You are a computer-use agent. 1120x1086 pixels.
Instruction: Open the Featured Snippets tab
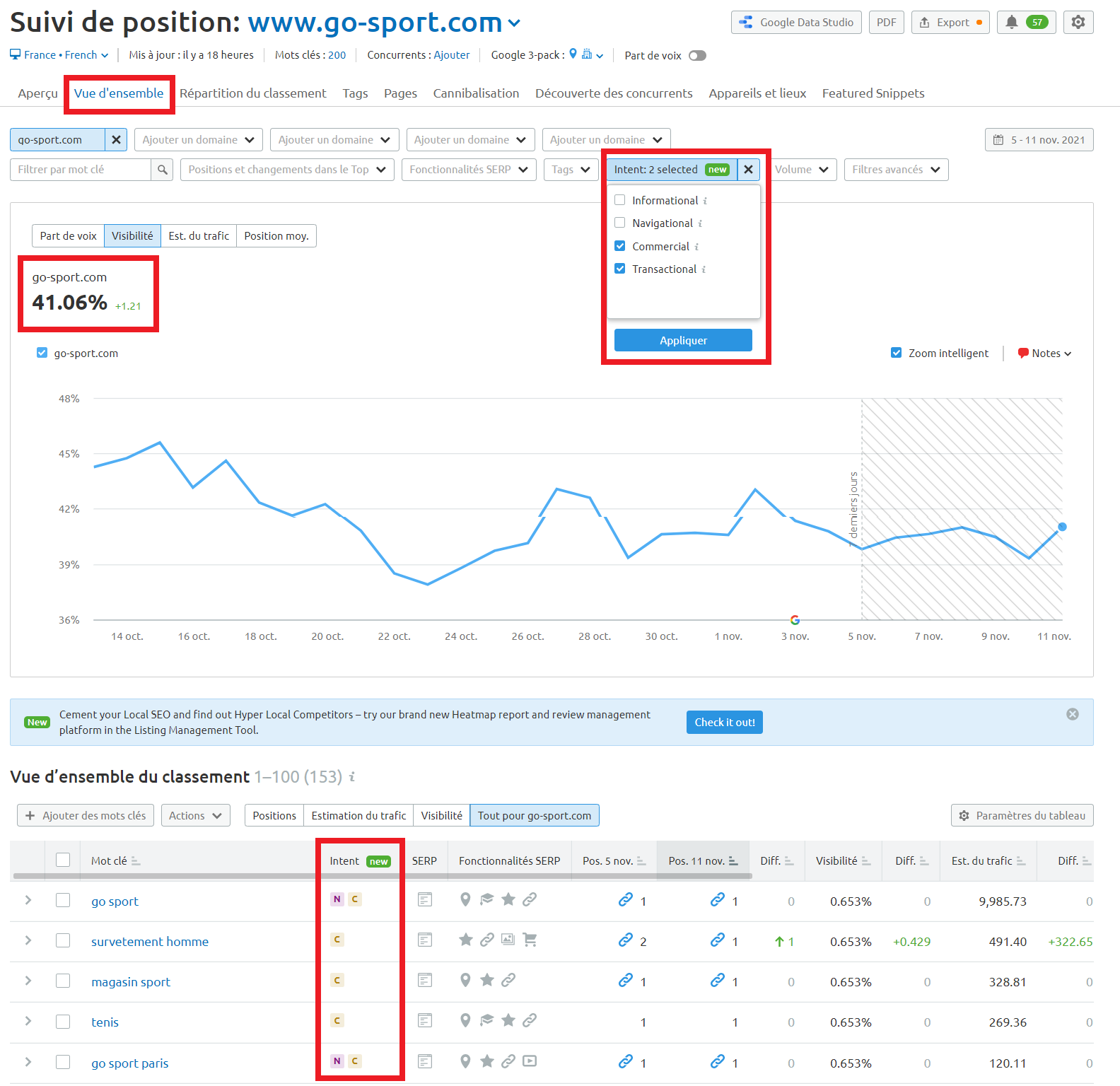click(873, 93)
